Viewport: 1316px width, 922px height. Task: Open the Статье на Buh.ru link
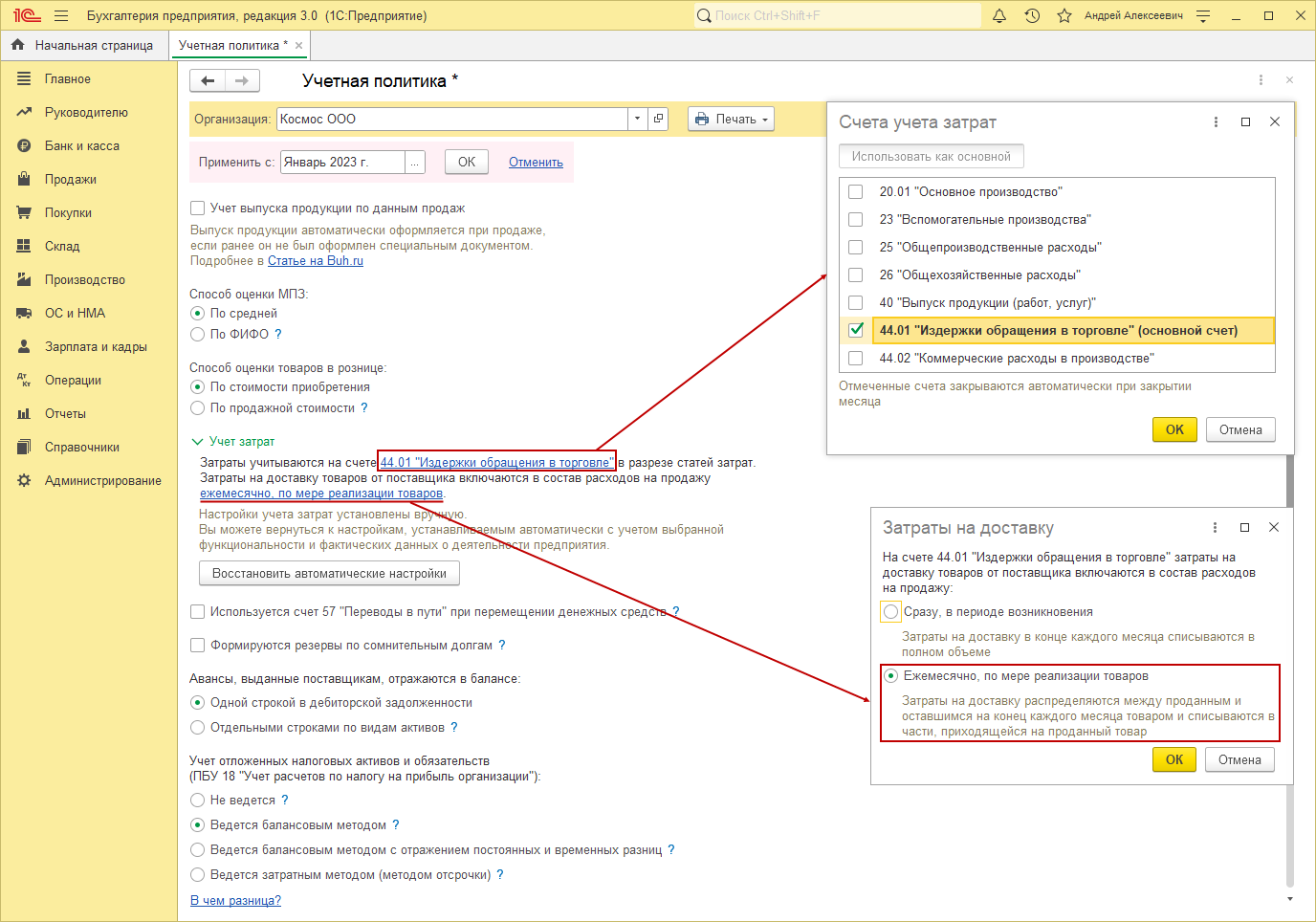tap(316, 260)
